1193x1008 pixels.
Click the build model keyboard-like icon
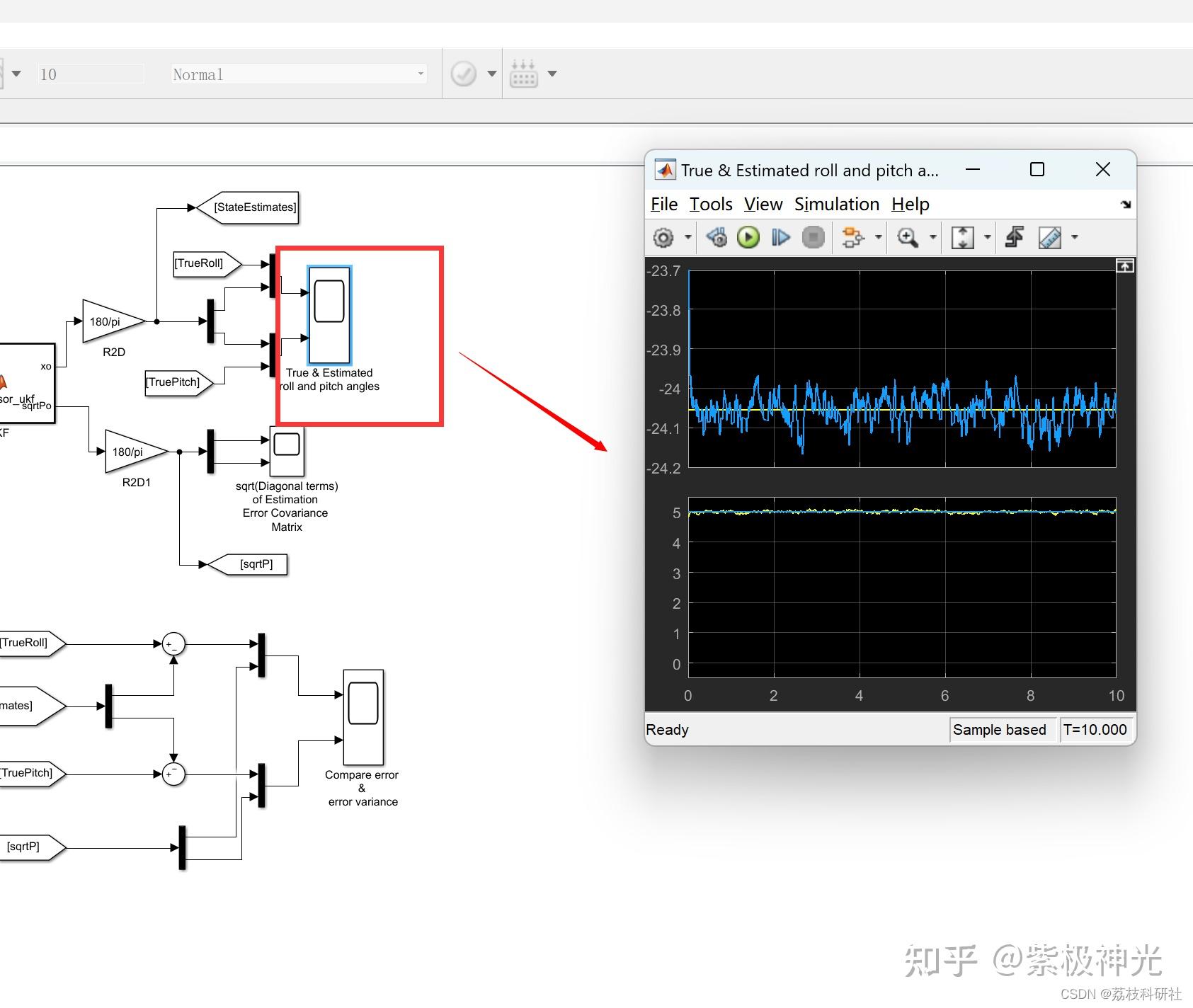(524, 74)
